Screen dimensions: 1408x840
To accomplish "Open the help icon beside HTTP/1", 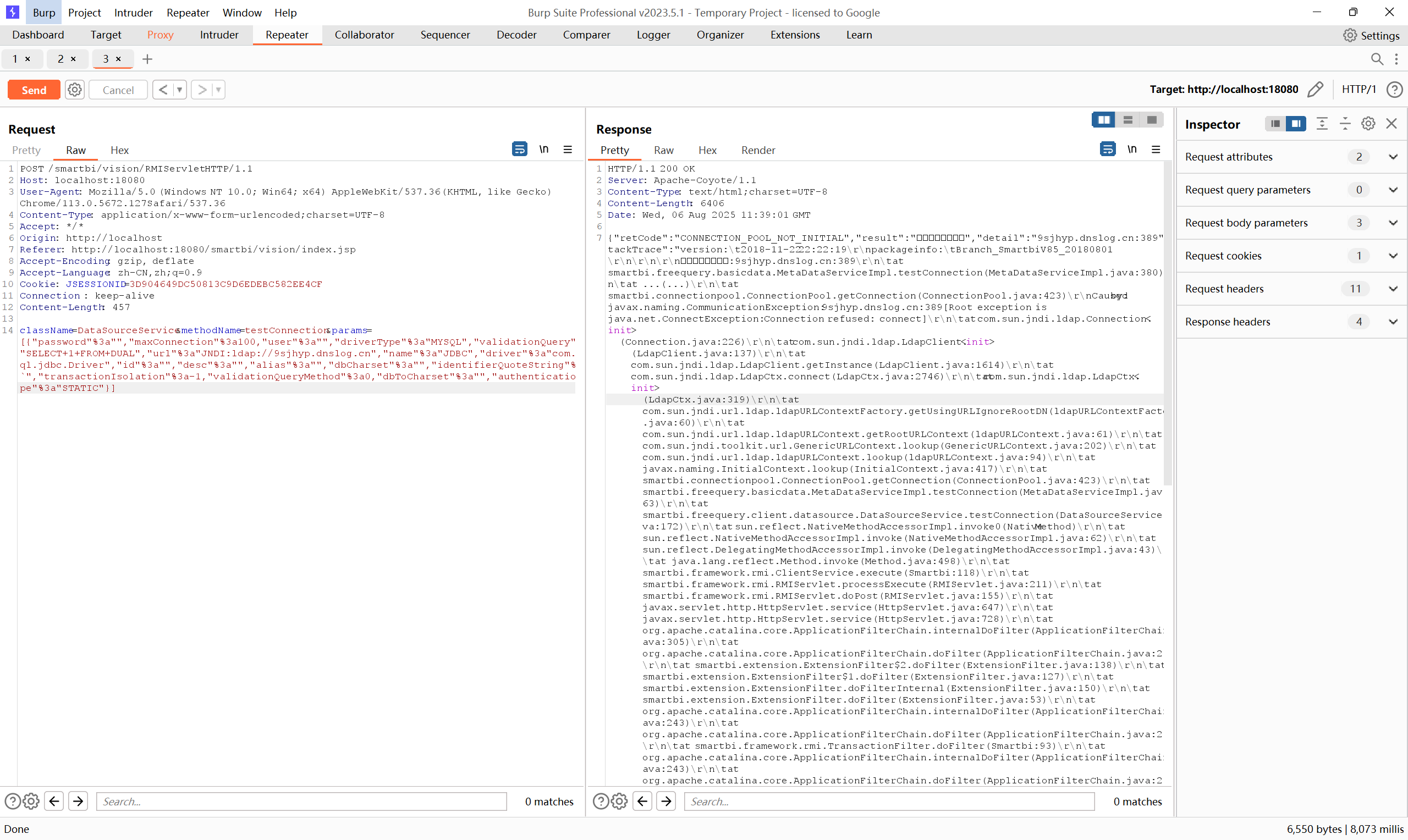I will coord(1394,90).
